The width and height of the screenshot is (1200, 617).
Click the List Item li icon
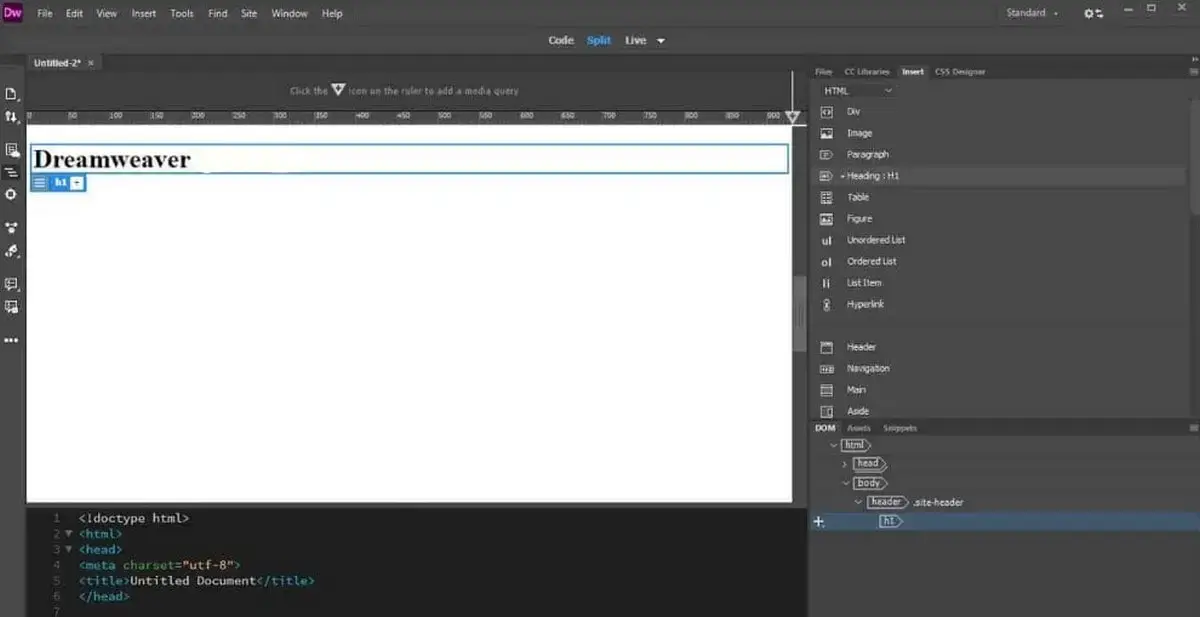(x=826, y=283)
